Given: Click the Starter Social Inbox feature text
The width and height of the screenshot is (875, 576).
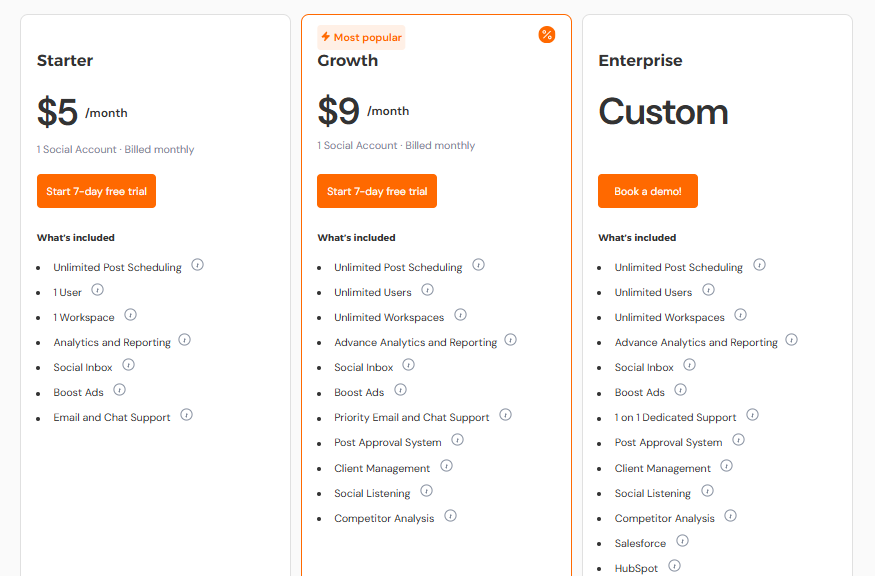Looking at the screenshot, I should point(83,368).
